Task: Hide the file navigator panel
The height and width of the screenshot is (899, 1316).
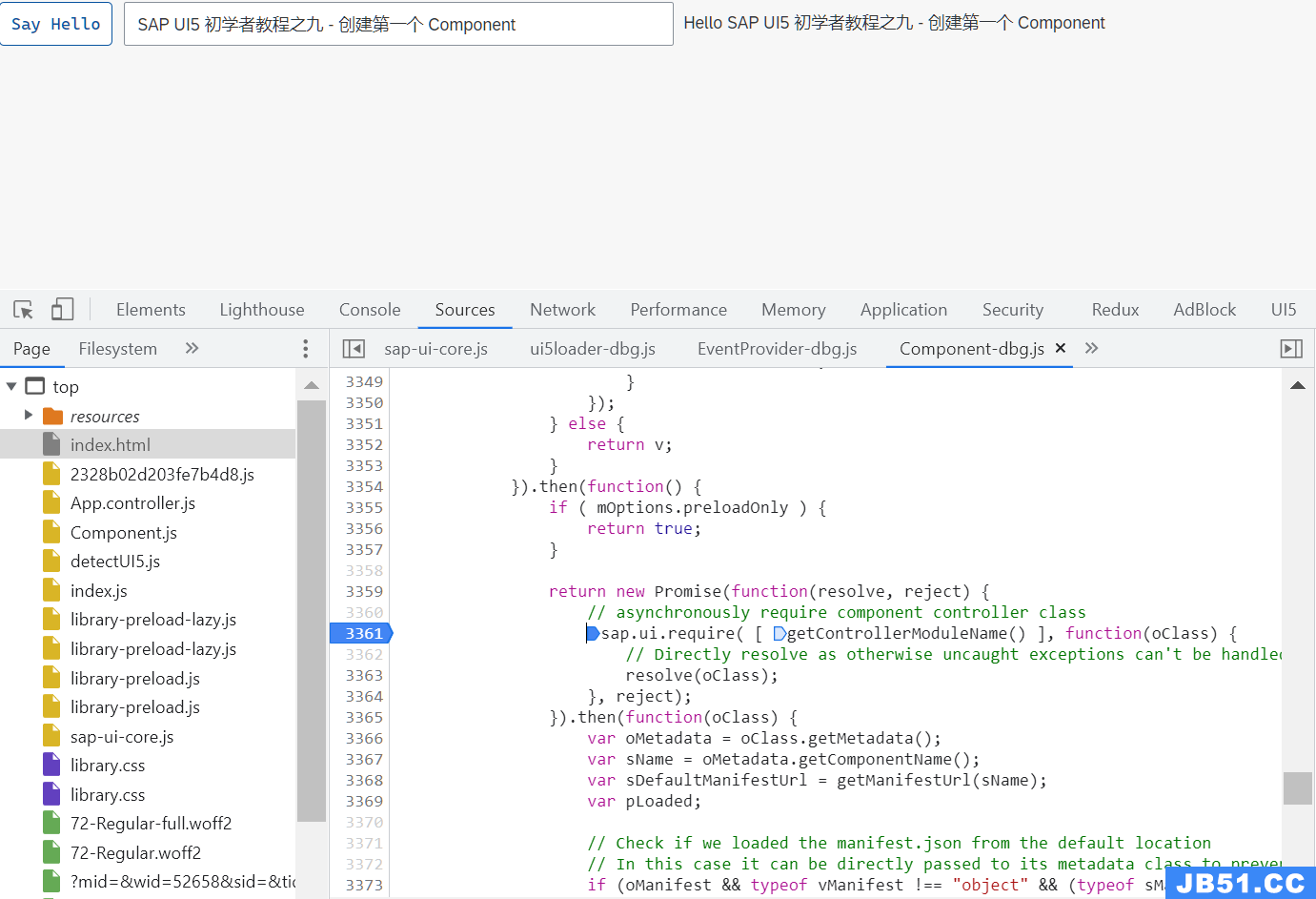Action: tap(354, 348)
